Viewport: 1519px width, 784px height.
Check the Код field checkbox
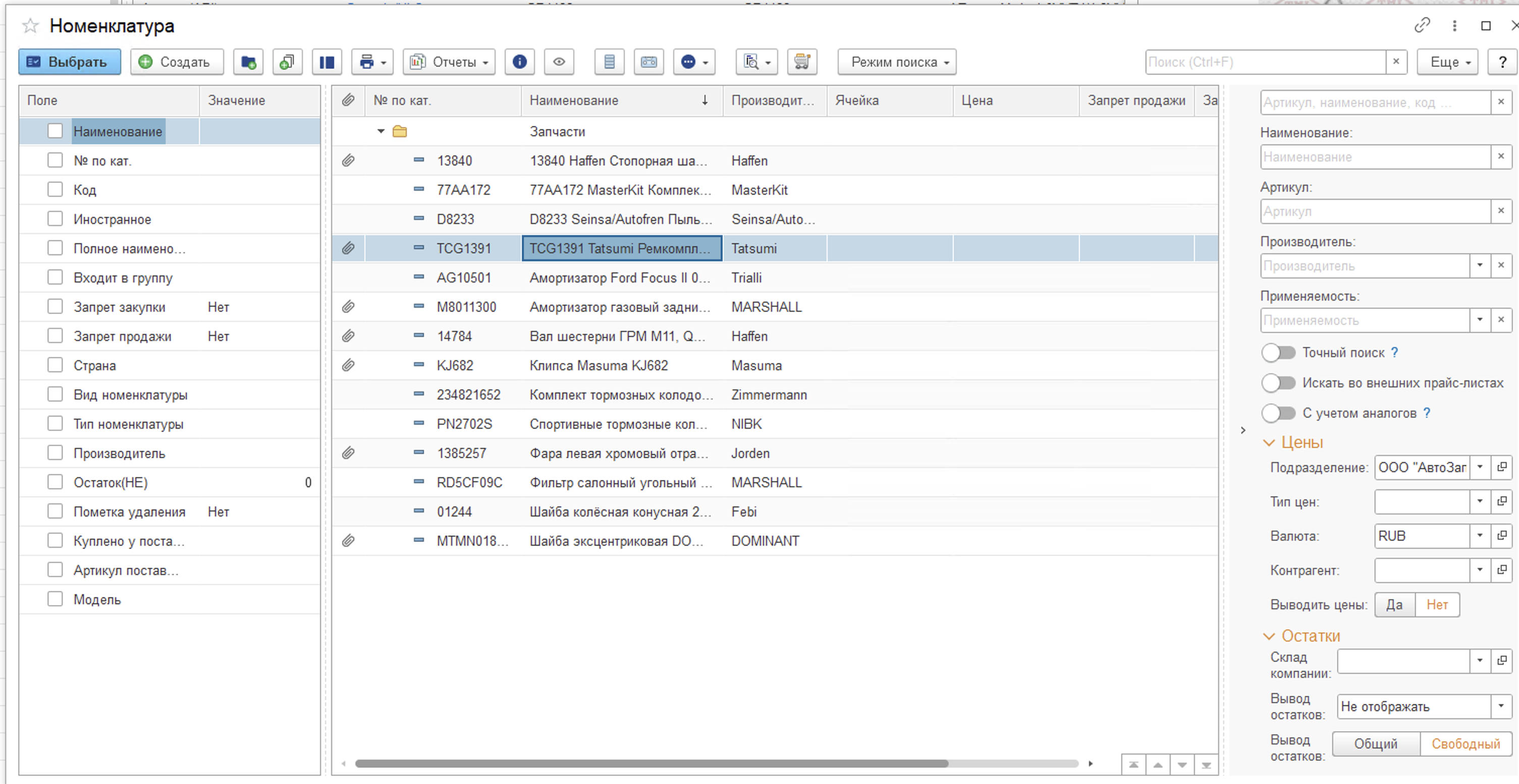point(55,189)
